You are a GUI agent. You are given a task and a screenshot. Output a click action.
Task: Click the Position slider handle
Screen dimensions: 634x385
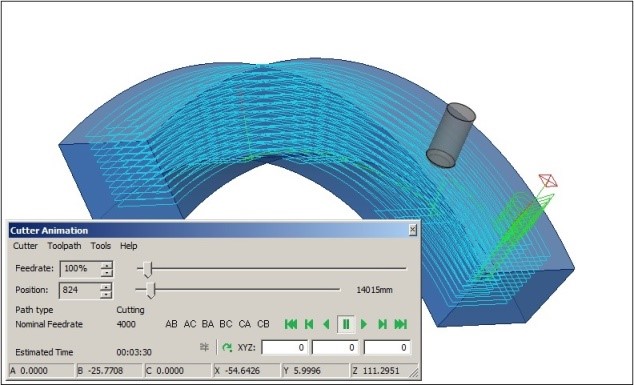click(150, 290)
